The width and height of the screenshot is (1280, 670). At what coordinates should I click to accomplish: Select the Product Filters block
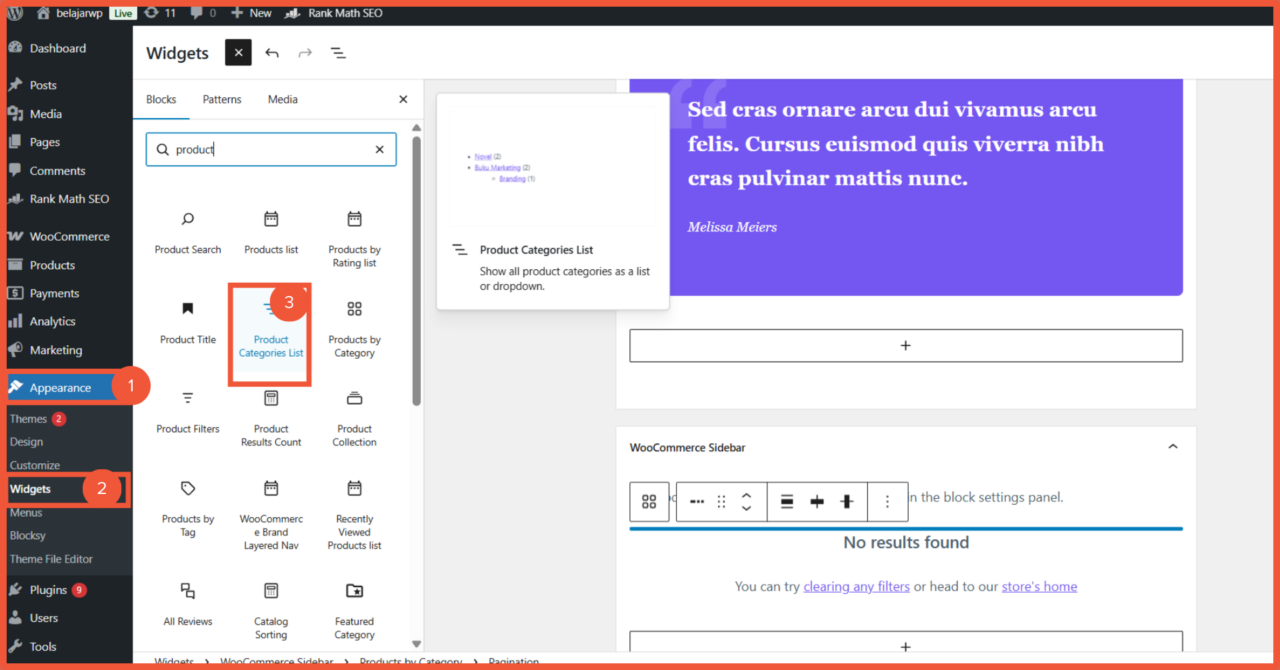(x=187, y=411)
